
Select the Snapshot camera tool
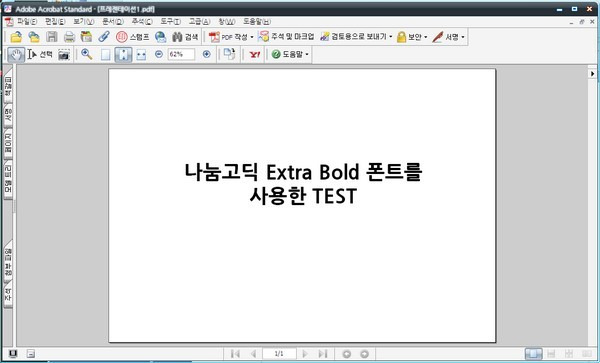[64, 55]
